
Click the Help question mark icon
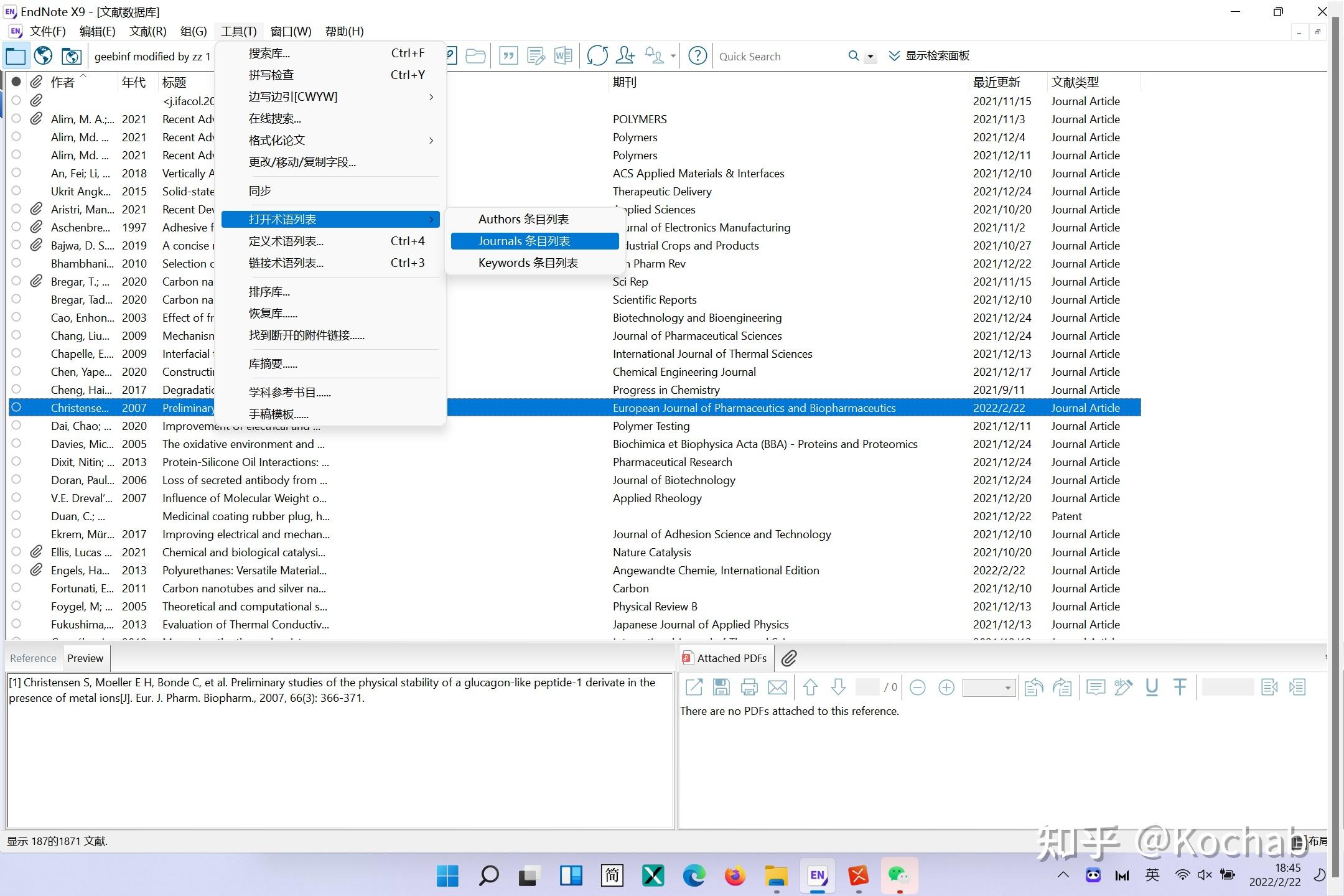coord(698,56)
